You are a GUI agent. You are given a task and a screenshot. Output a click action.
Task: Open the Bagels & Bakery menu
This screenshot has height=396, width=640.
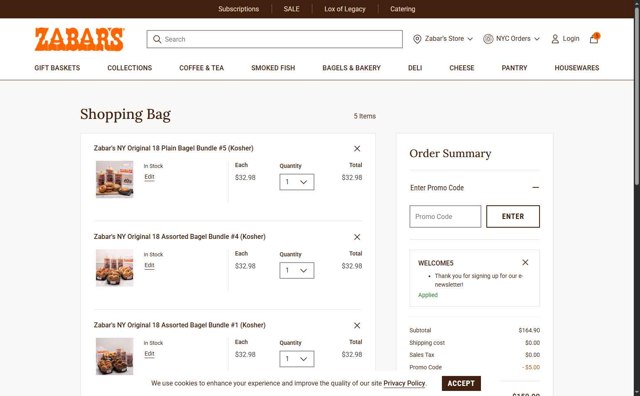coord(351,68)
